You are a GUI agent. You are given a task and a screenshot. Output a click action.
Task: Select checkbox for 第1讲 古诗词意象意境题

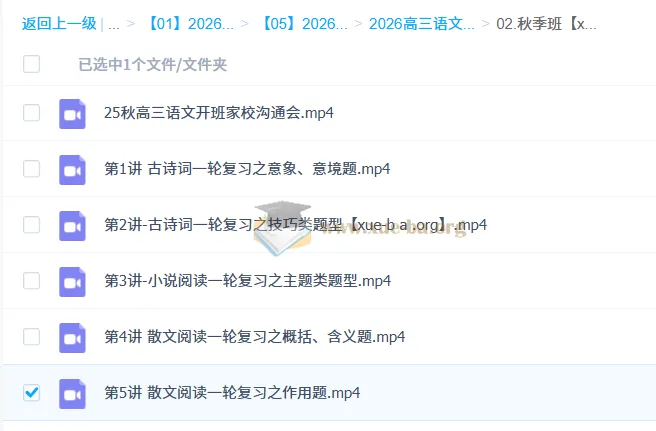click(x=32, y=169)
